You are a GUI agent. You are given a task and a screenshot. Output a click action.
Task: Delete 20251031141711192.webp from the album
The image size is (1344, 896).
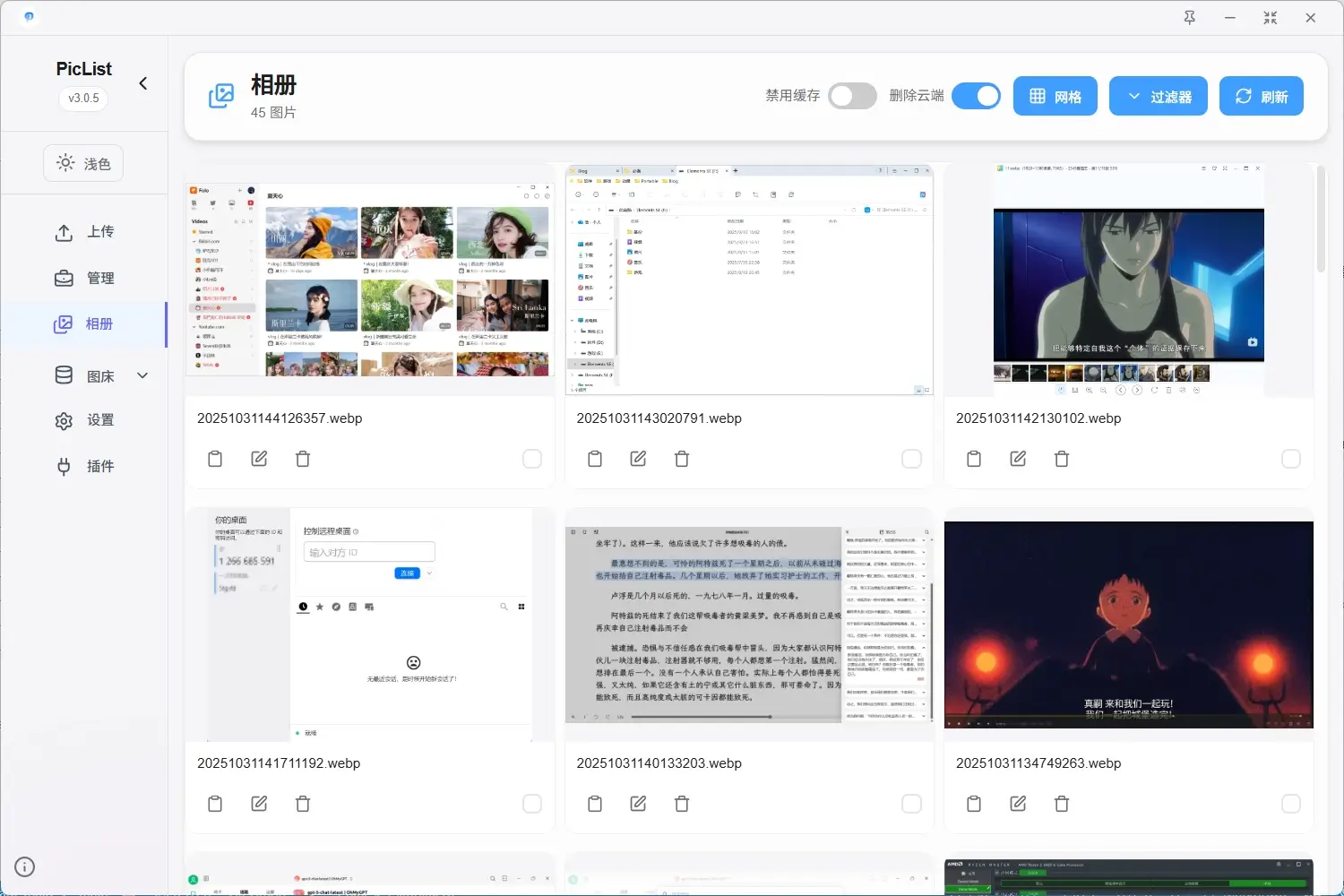click(x=303, y=804)
